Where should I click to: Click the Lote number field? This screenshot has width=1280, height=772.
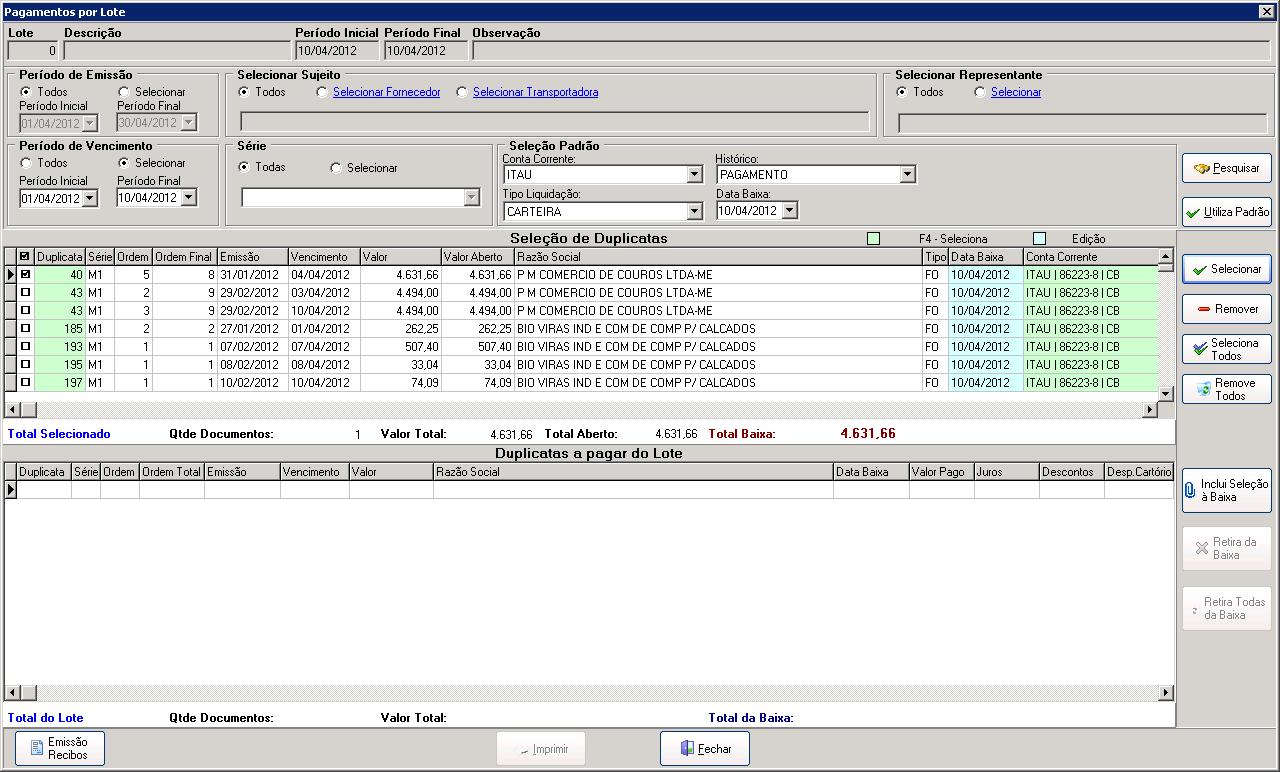point(33,50)
